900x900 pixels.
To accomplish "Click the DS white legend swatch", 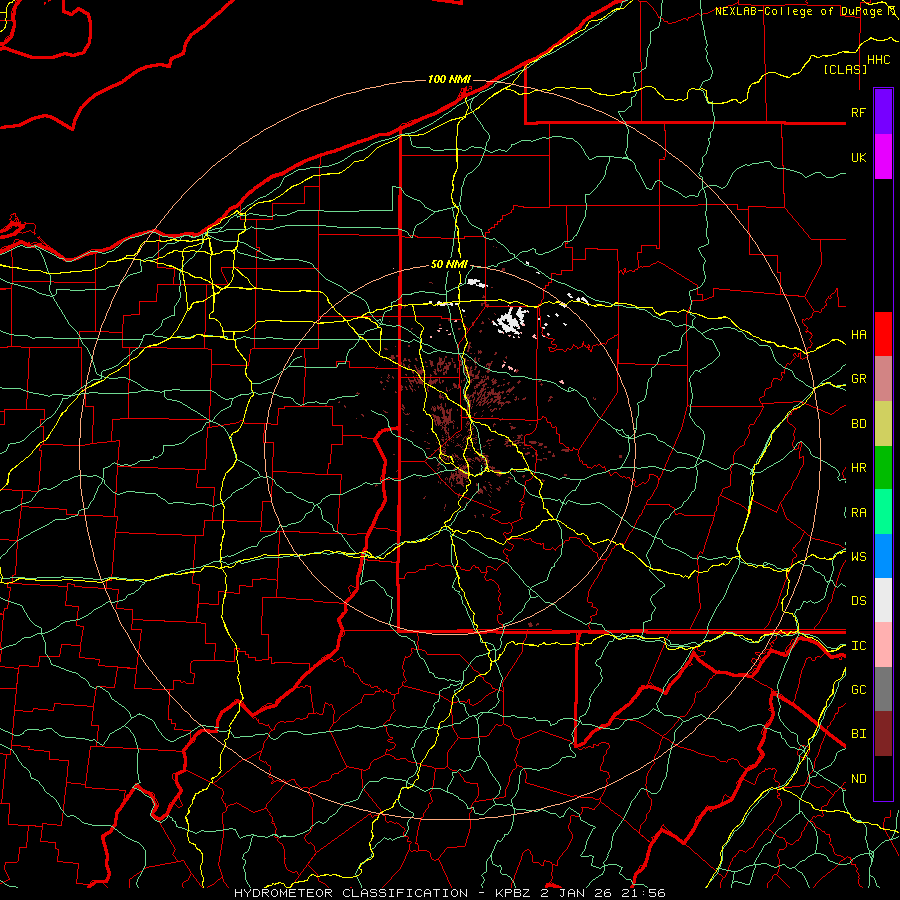I will click(883, 600).
